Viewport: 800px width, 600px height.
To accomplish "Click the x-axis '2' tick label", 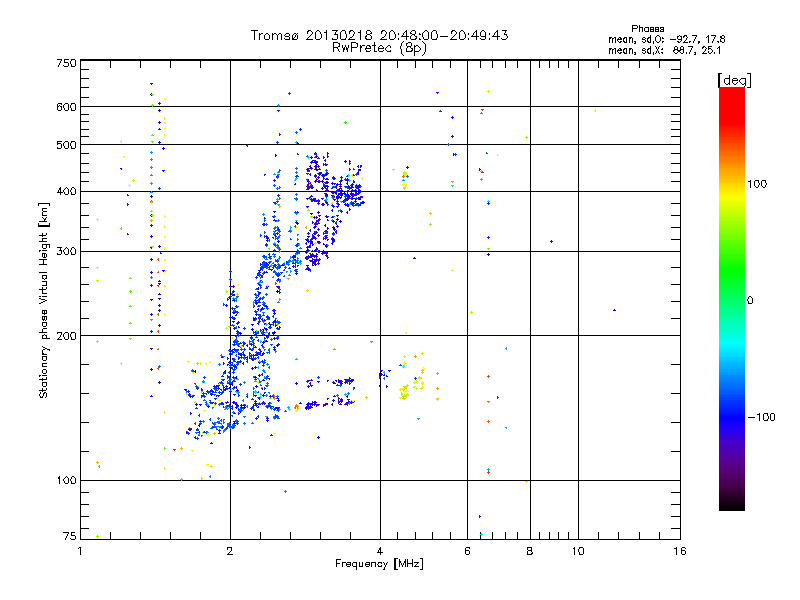I will click(x=230, y=551).
